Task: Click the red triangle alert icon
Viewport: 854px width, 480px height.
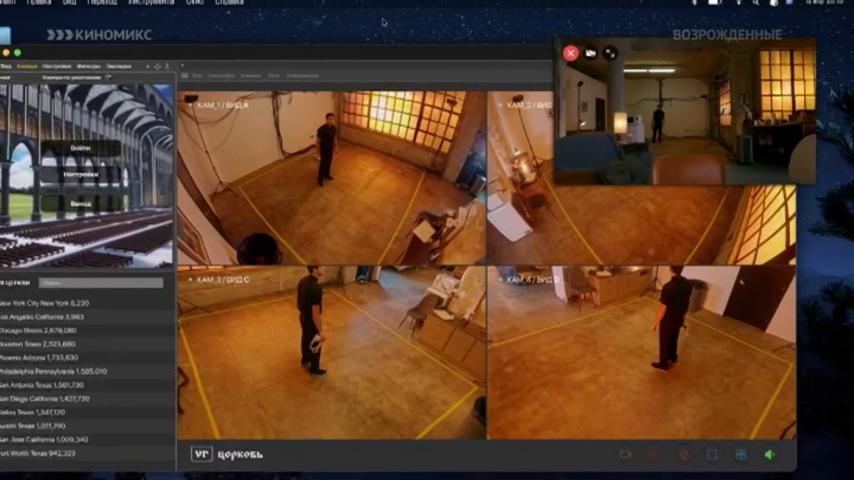Action: (x=654, y=454)
